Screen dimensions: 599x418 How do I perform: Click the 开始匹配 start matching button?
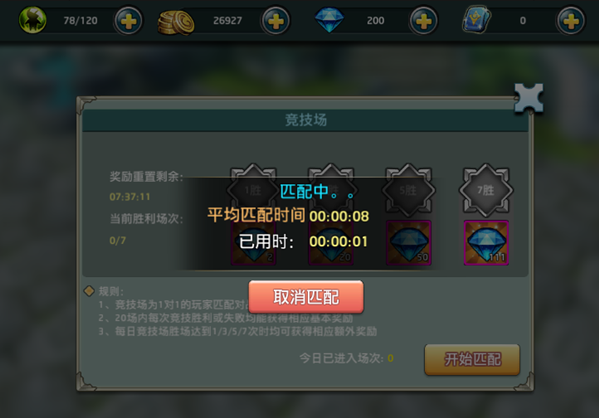pyautogui.click(x=472, y=359)
